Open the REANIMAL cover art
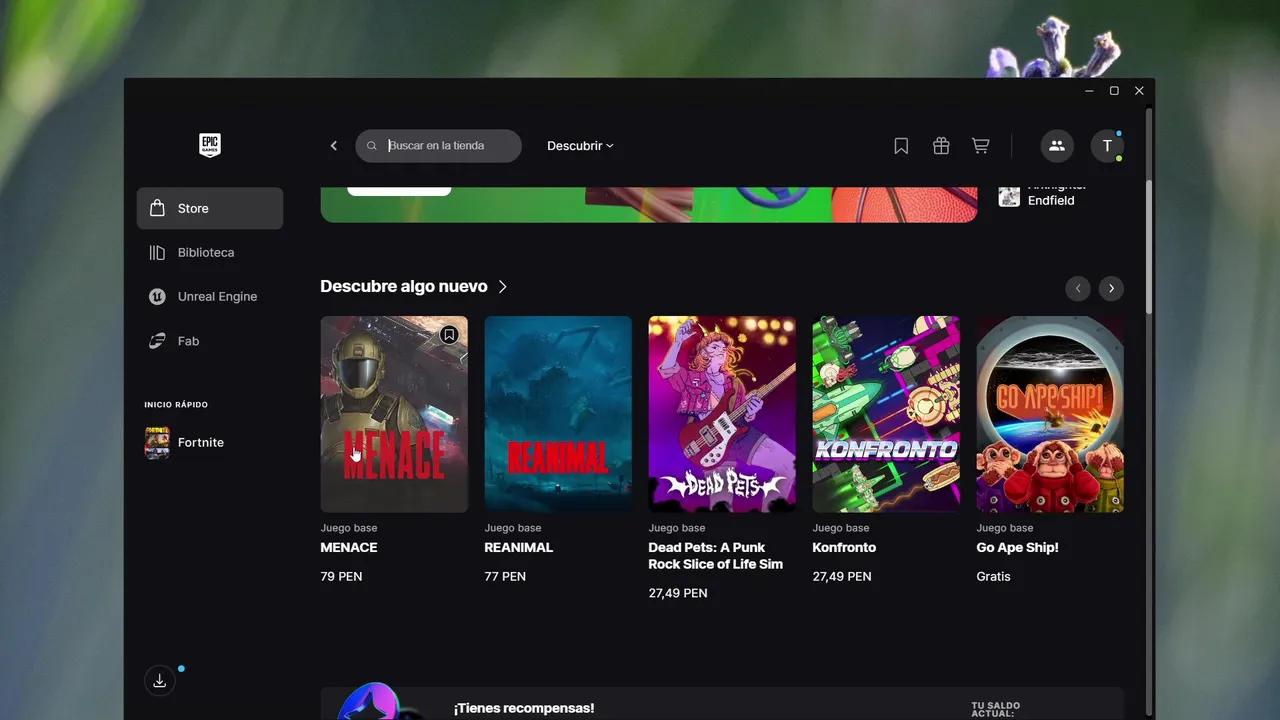1280x720 pixels. 558,414
